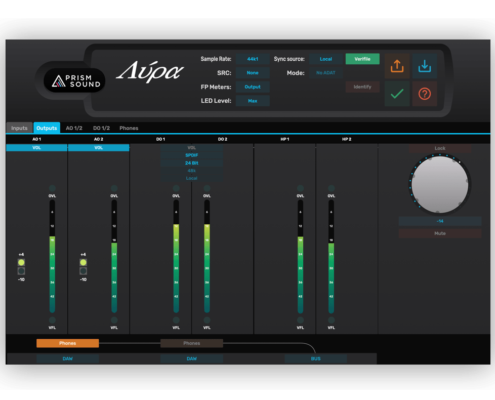The height and width of the screenshot is (400, 495).
Task: Open the Sample Rate dropdown showing 44k1
Action: (x=253, y=59)
